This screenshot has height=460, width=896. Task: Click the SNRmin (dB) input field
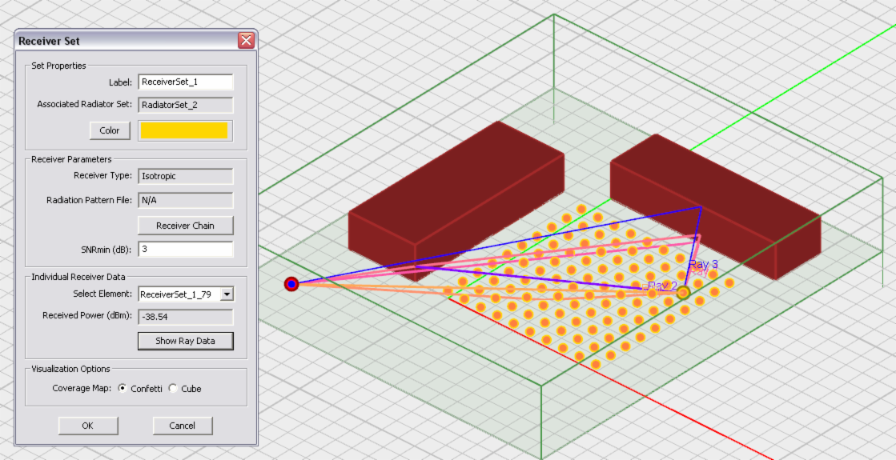point(185,249)
